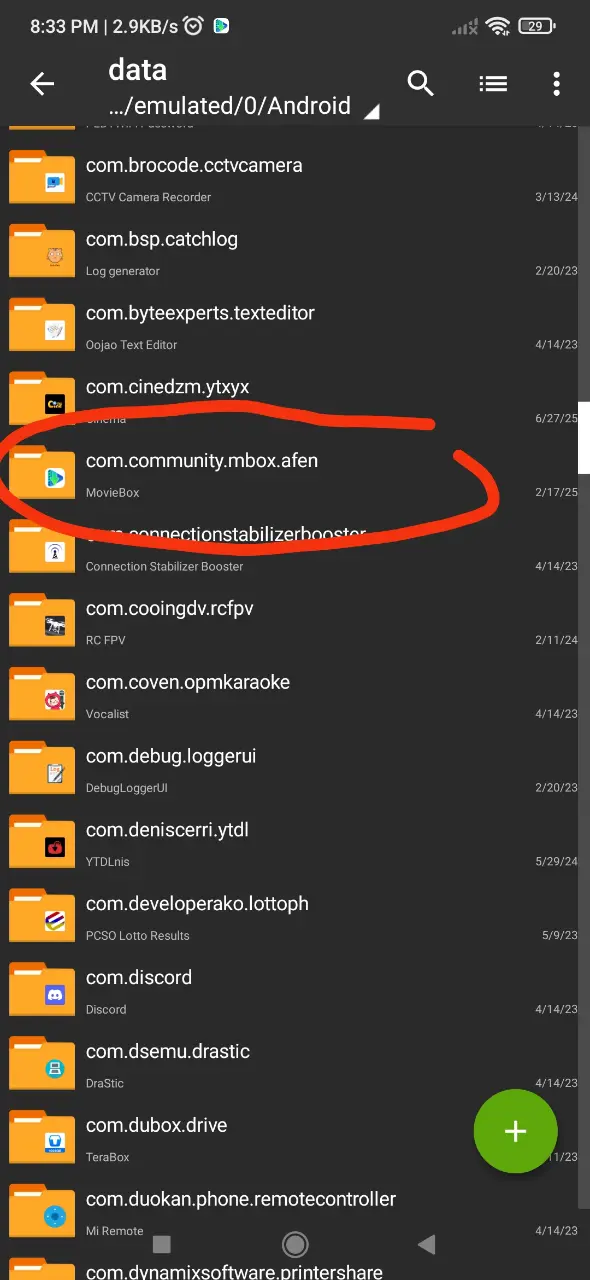
Task: Select the com.developerako.lottoph name
Action: (197, 904)
